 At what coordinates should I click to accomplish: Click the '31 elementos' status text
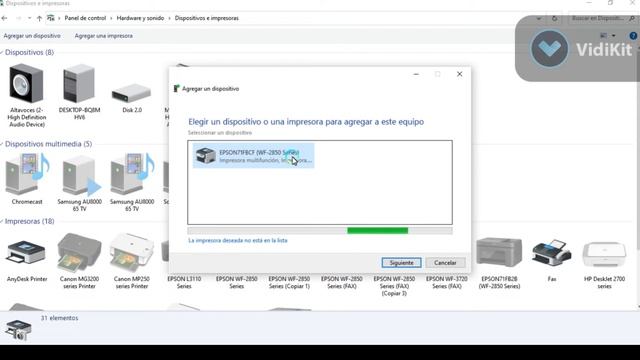[x=59, y=318]
